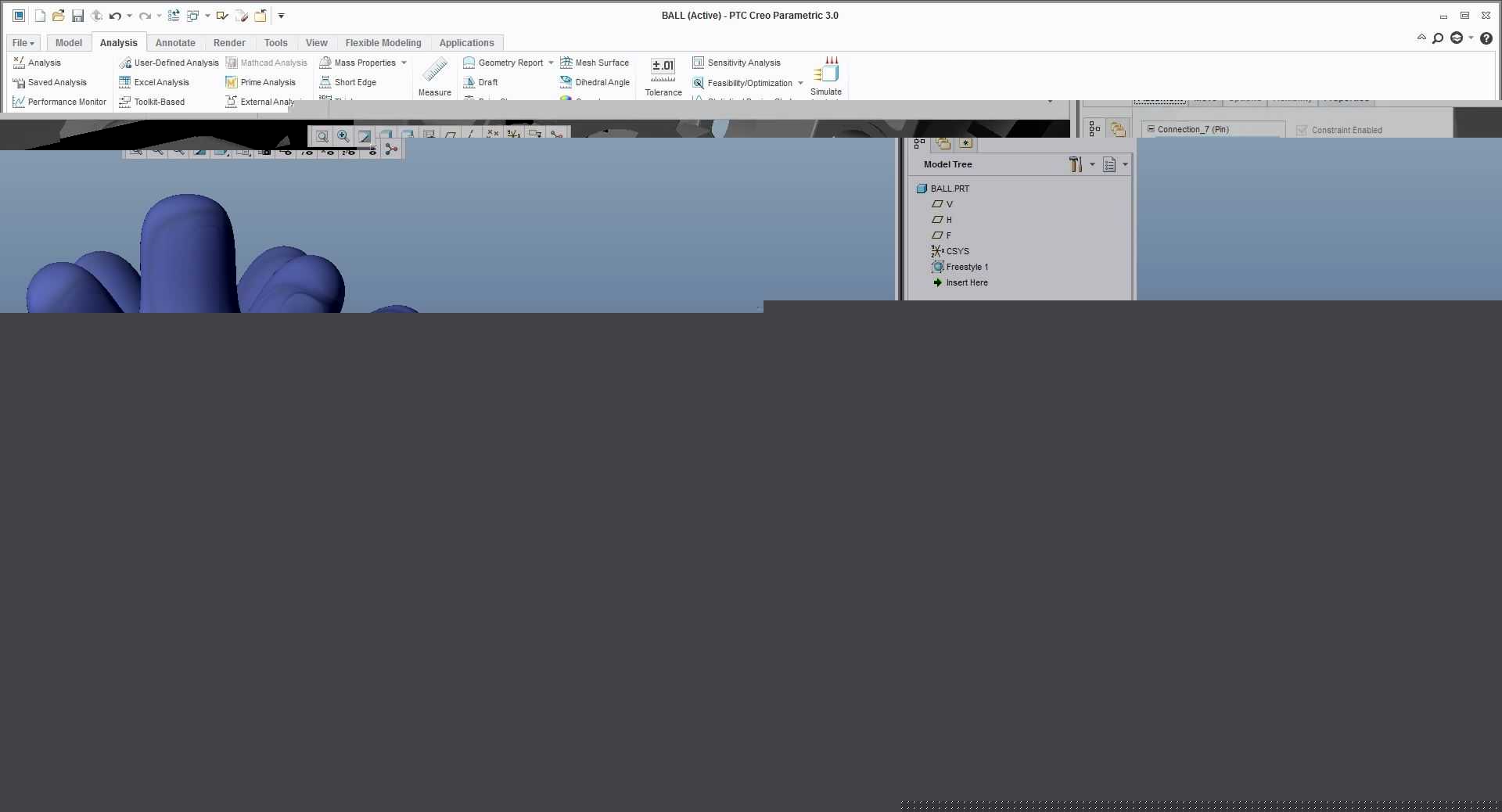Open Saved Analysis

pos(49,82)
